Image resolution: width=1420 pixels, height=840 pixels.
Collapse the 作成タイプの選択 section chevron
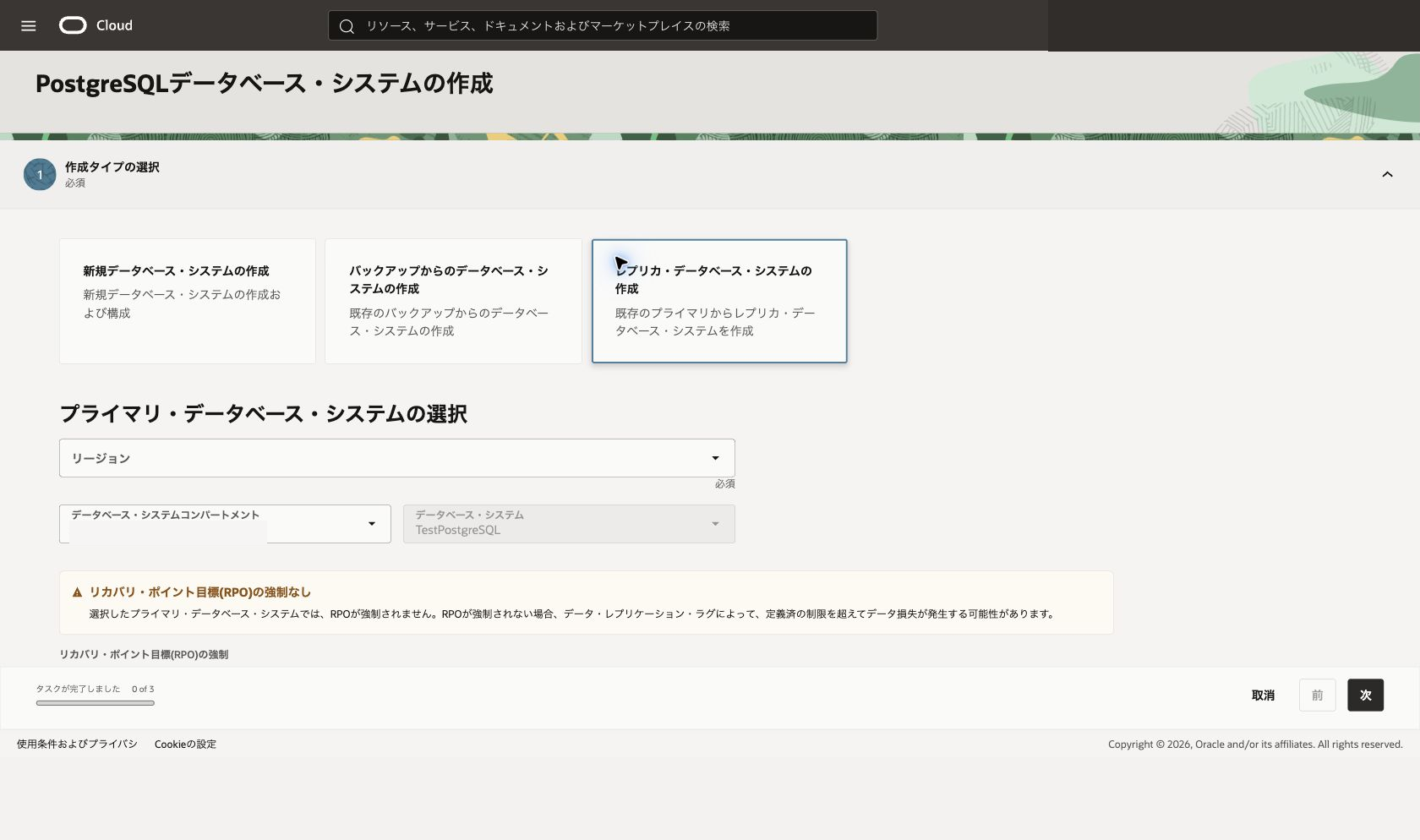[x=1387, y=174]
